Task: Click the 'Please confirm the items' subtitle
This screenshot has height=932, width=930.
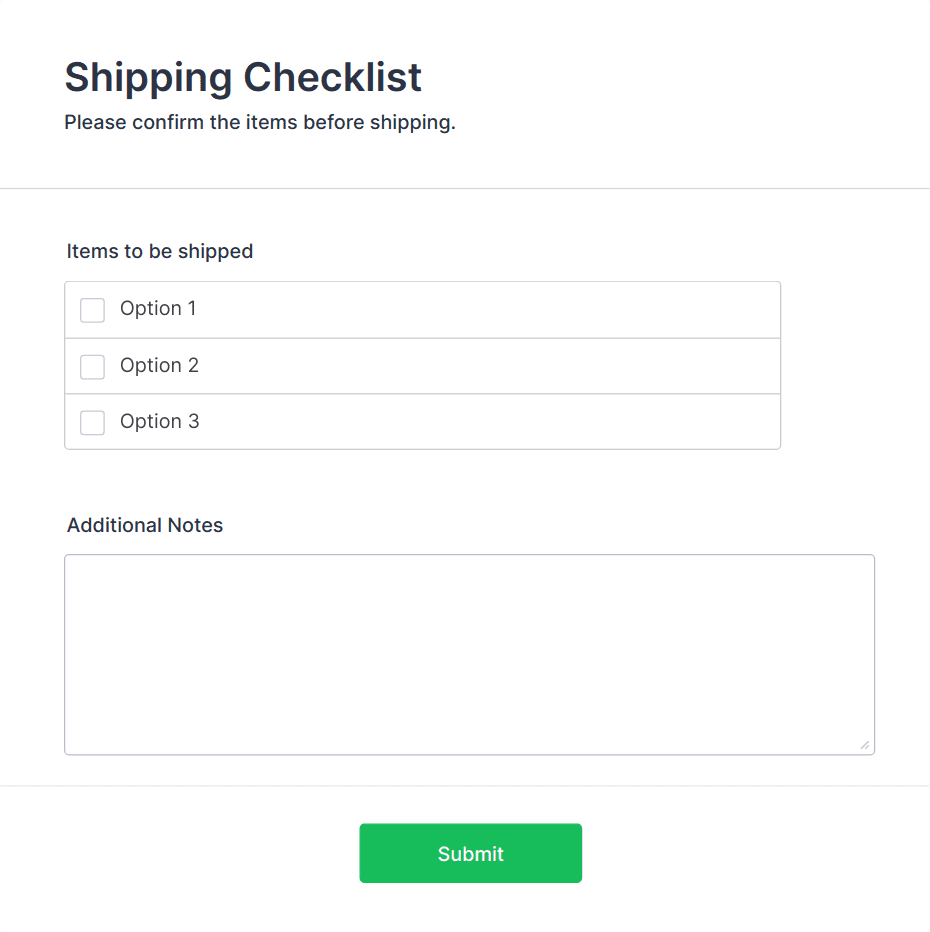Action: point(260,123)
